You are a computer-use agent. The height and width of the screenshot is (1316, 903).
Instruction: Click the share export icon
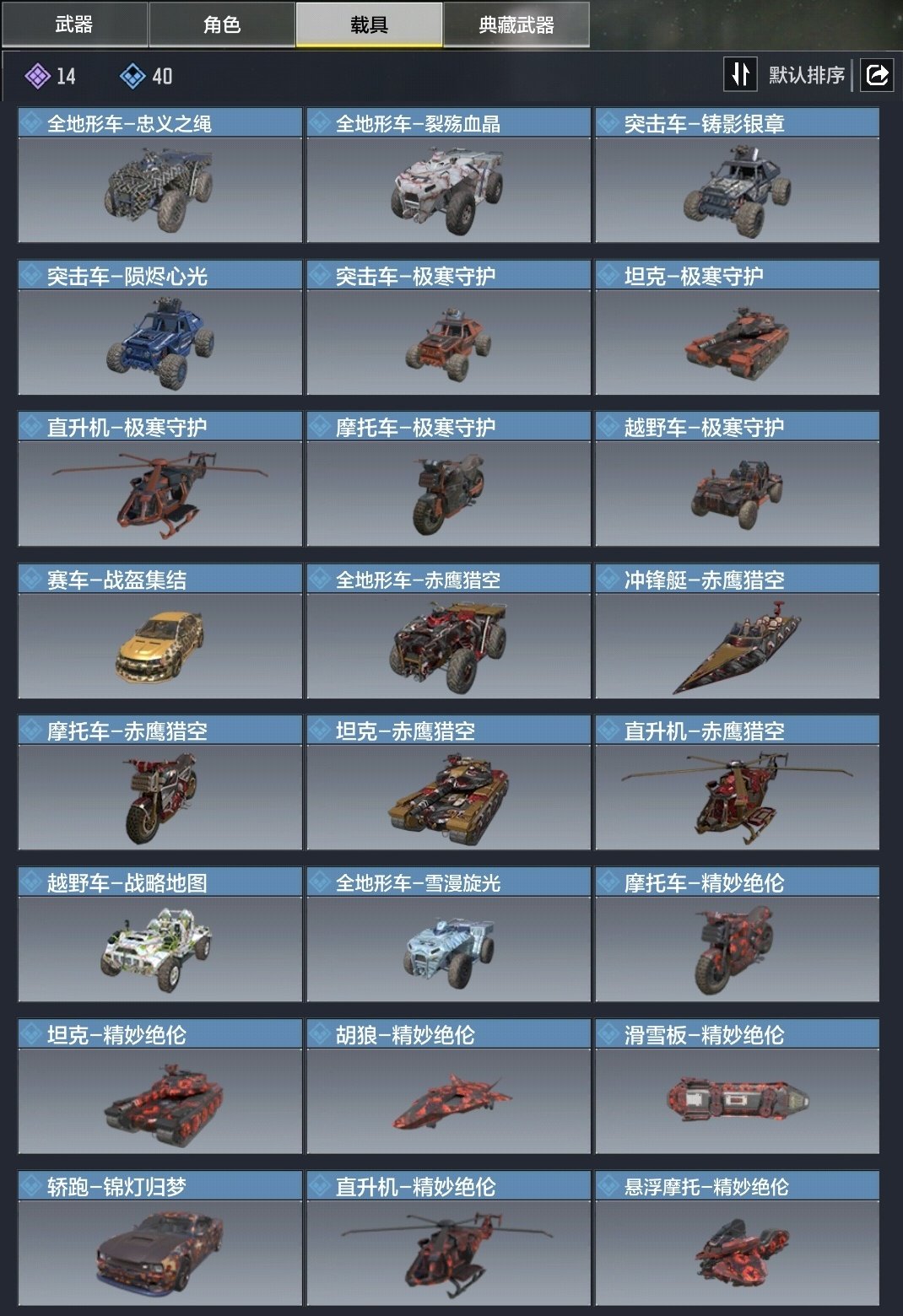click(x=877, y=75)
